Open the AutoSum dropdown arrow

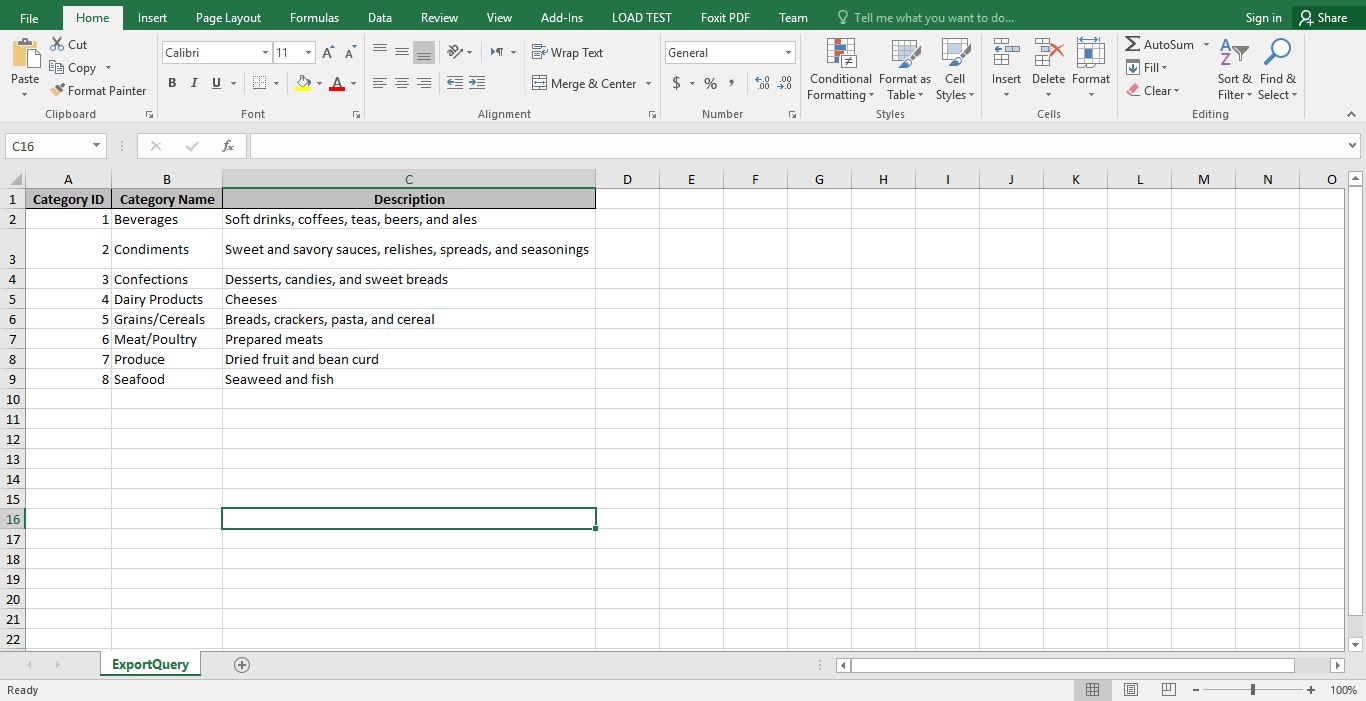[x=1206, y=45]
